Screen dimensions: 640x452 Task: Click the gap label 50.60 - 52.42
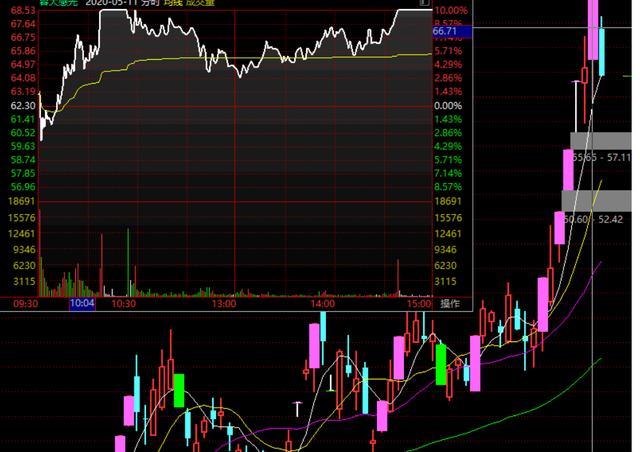[x=593, y=220]
